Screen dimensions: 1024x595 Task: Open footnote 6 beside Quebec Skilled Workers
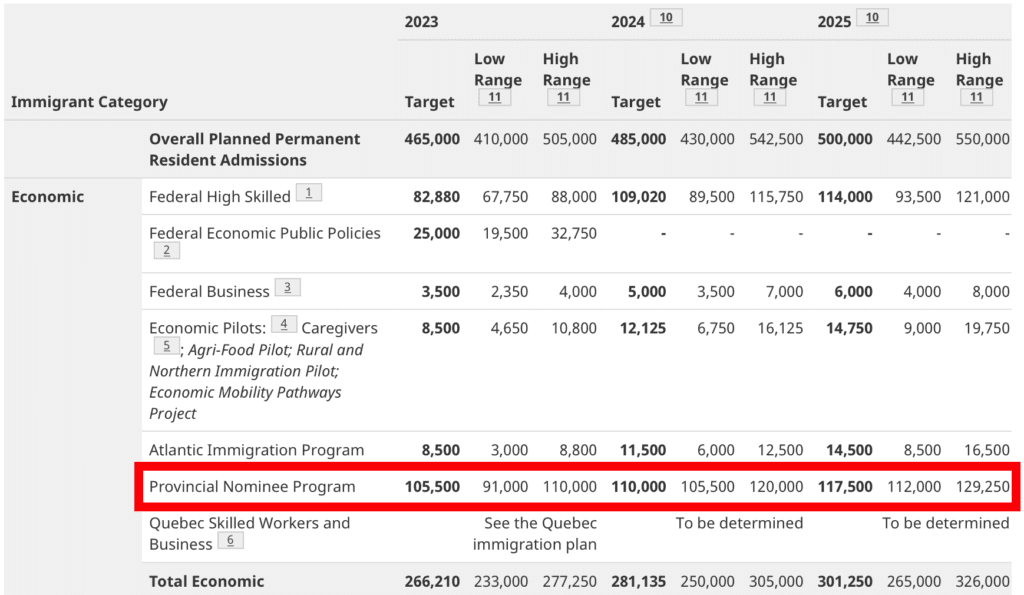(x=230, y=541)
